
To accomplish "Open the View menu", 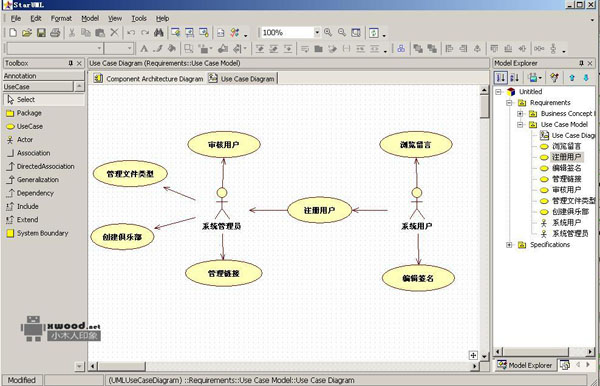I will tap(115, 18).
